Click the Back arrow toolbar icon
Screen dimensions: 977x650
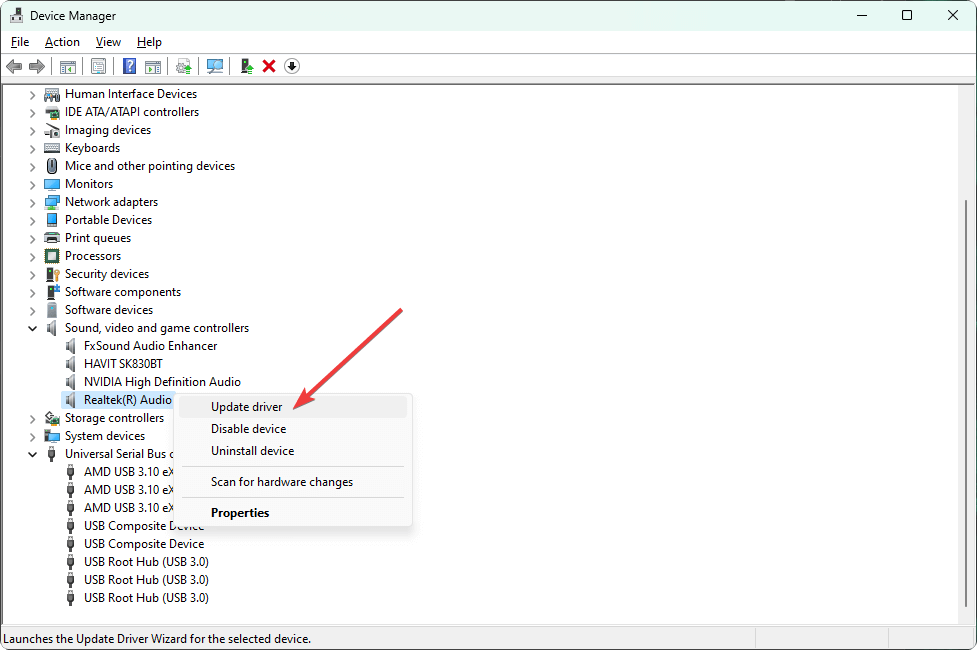point(14,66)
